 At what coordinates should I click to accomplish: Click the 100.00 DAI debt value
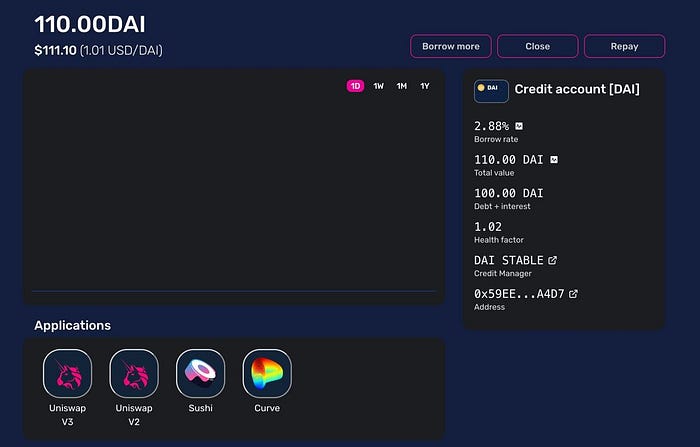tap(508, 193)
